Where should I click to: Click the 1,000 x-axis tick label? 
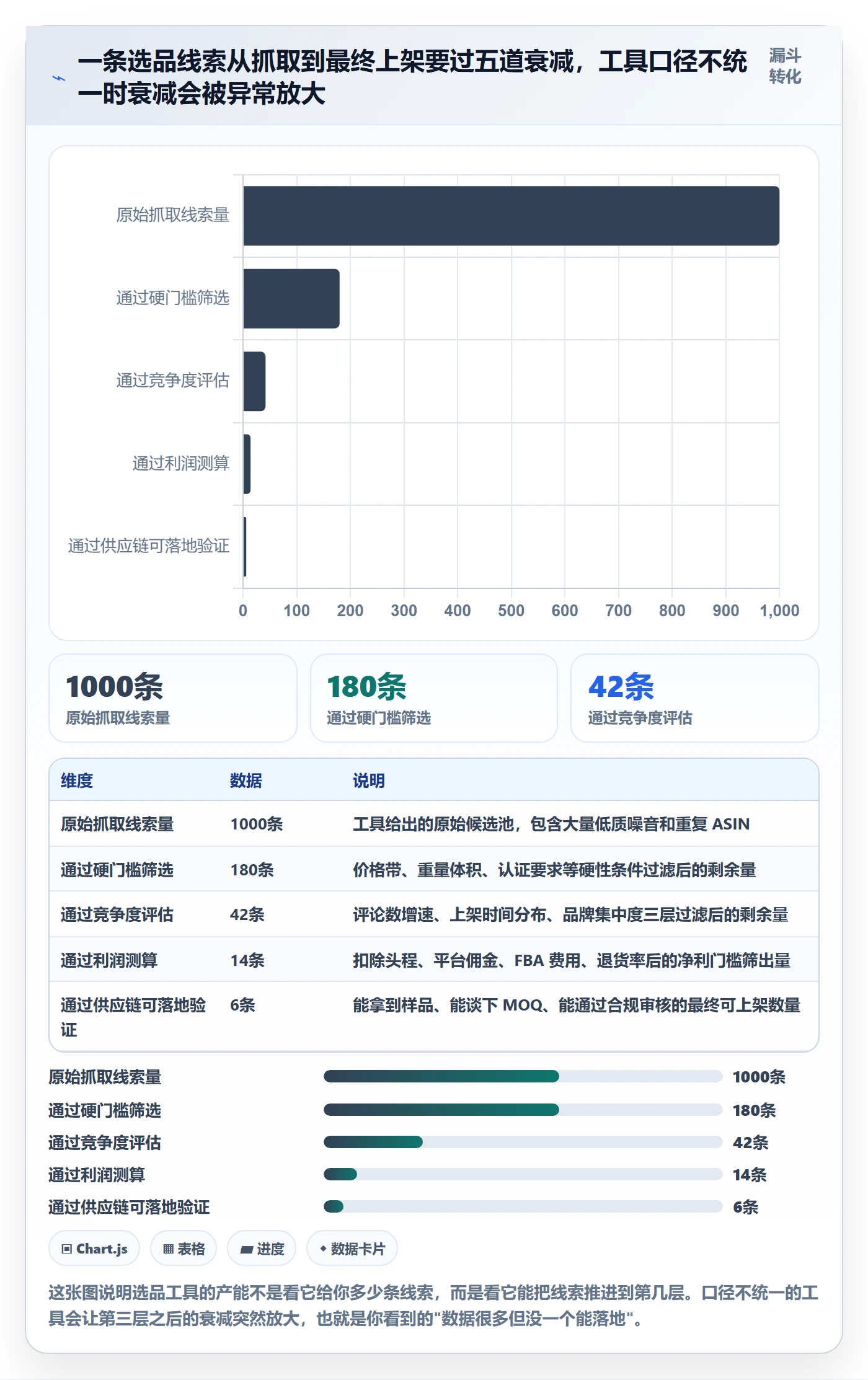779,611
